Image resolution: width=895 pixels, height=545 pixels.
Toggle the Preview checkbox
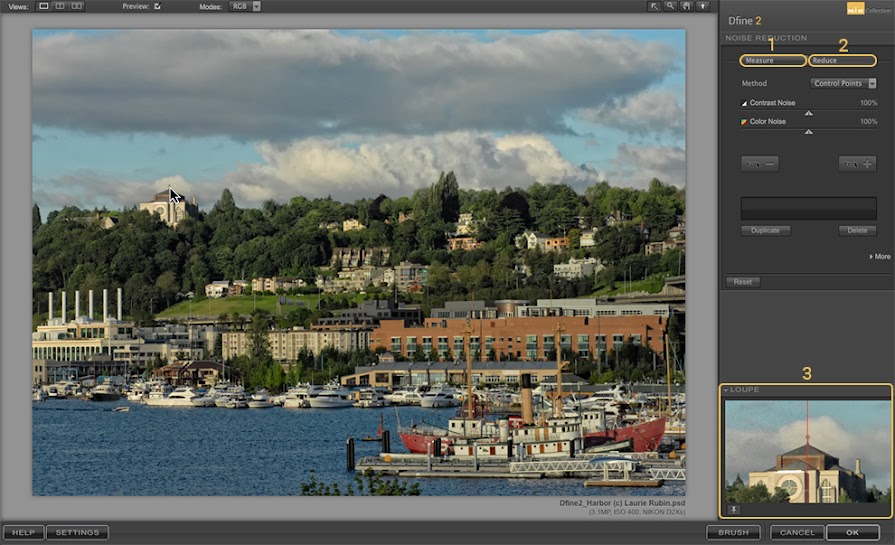(156, 6)
